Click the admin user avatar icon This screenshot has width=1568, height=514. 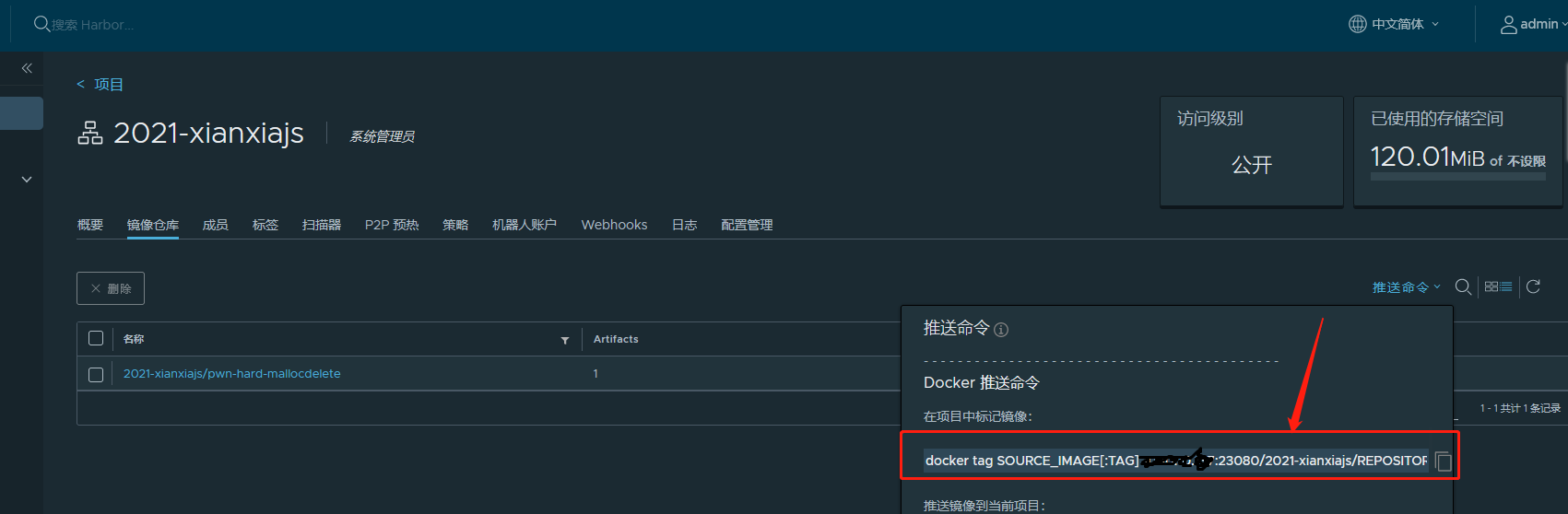point(1509,25)
